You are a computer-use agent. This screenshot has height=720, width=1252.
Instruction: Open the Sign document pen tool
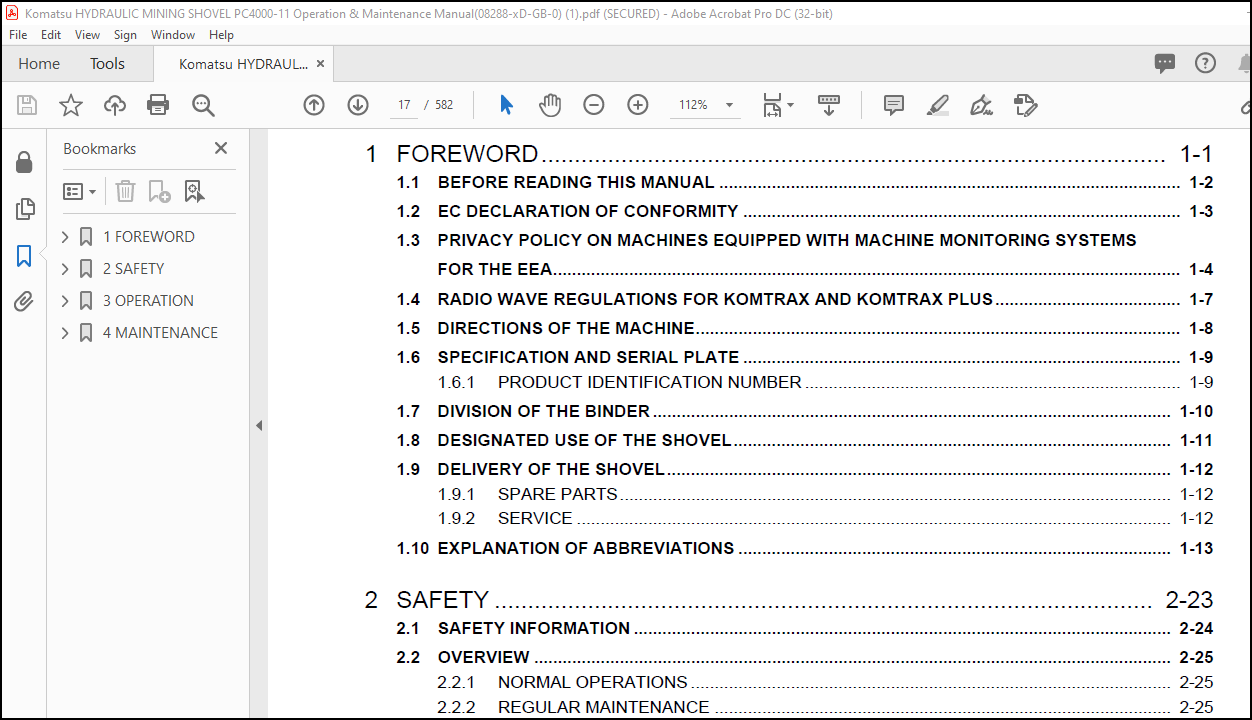pyautogui.click(x=982, y=105)
